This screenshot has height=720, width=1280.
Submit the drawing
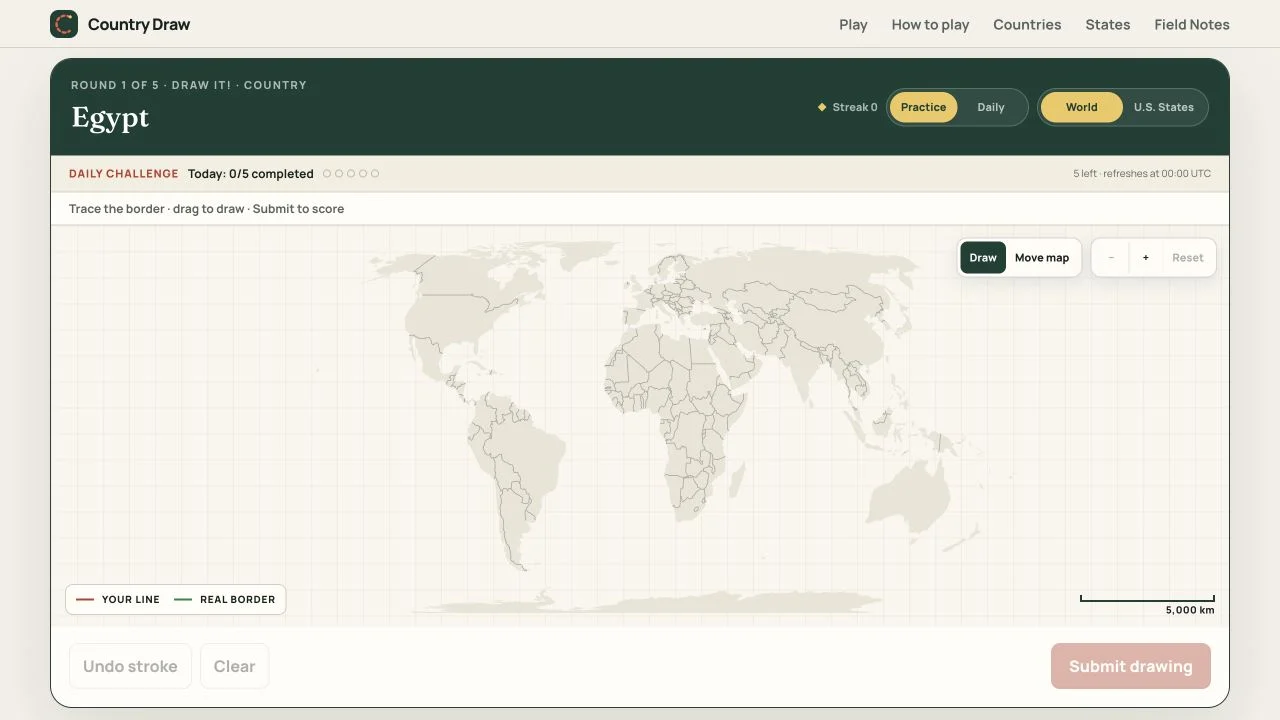pos(1131,666)
